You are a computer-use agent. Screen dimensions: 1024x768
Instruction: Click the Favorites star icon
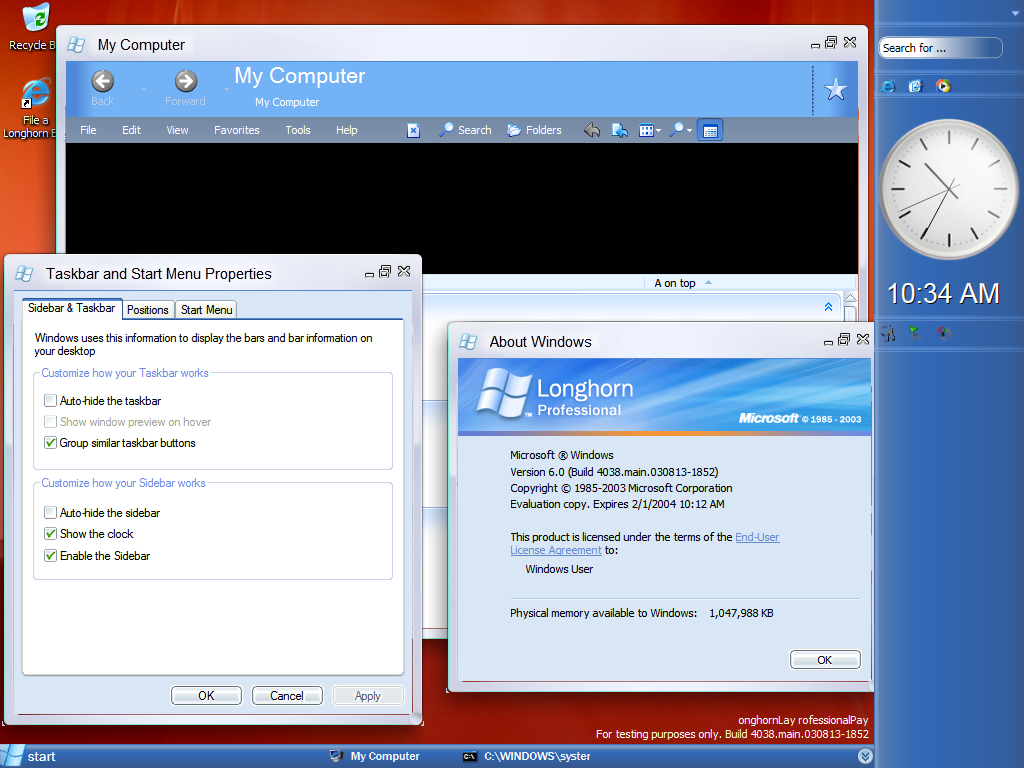pos(835,91)
